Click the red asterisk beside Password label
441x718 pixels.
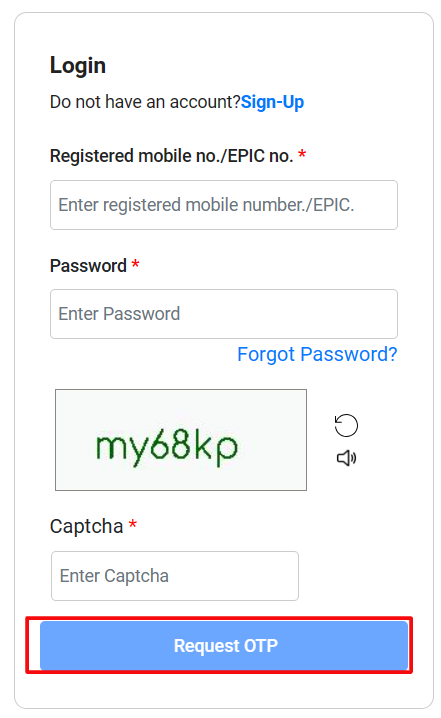pos(136,264)
